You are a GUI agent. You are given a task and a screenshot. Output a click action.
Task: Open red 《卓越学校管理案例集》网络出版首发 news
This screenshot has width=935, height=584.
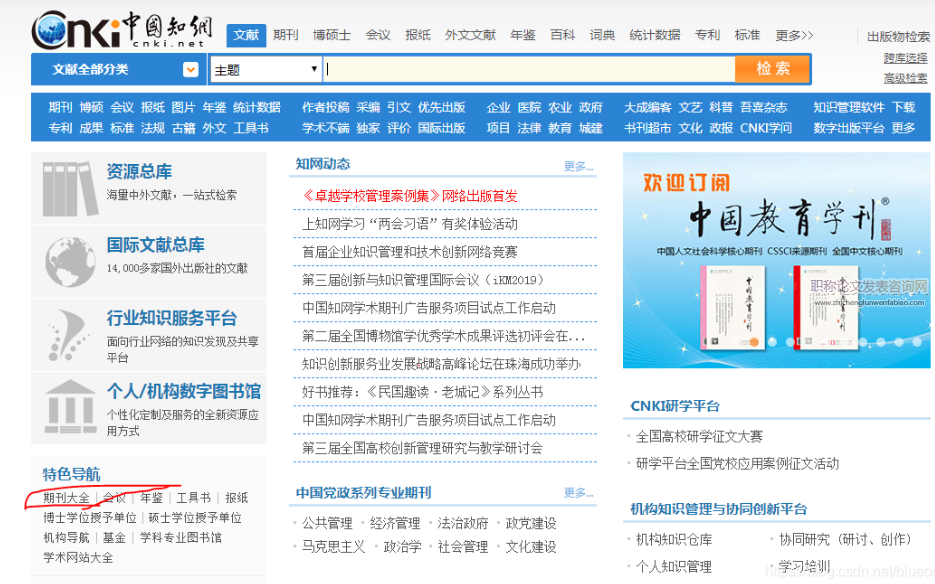click(x=410, y=196)
